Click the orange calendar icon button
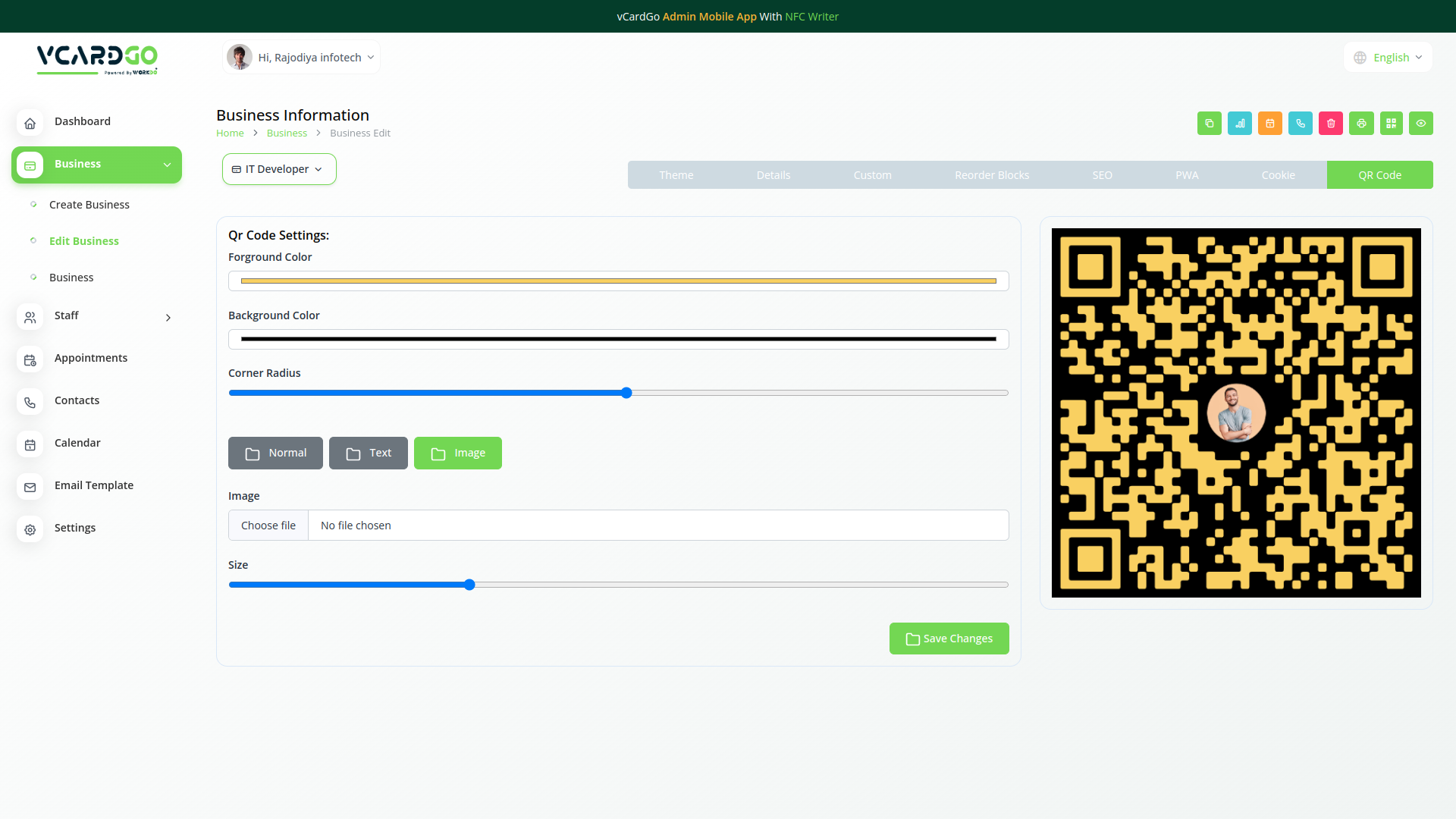The image size is (1456, 819). click(x=1270, y=124)
